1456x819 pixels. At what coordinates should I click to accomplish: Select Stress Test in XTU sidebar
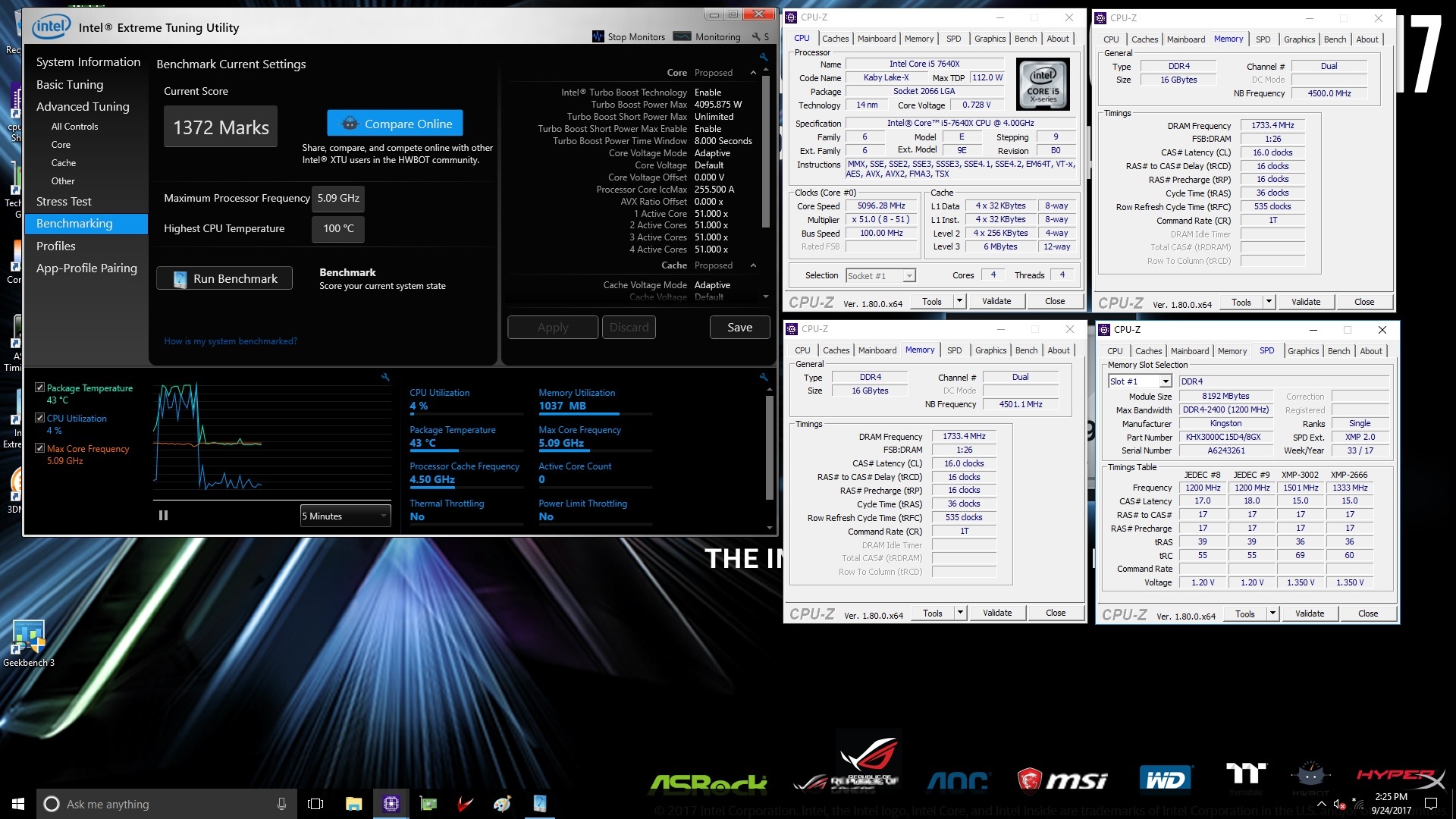click(x=64, y=202)
